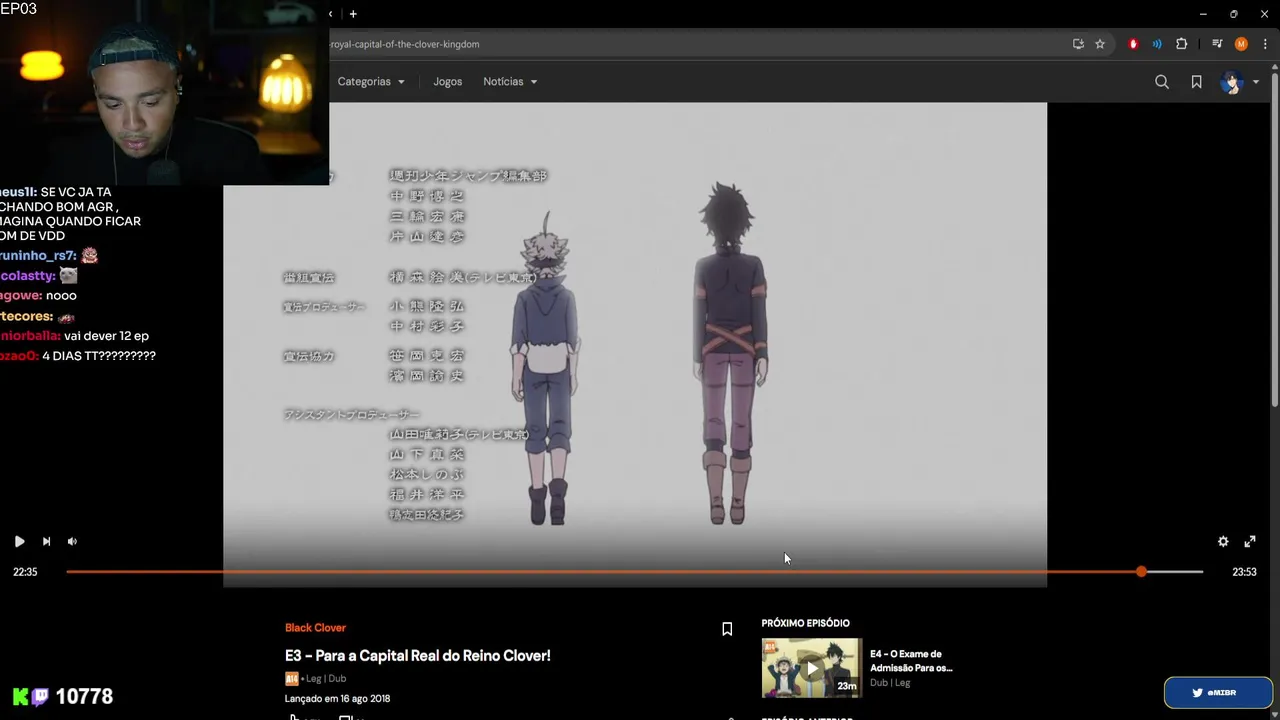Click the browser address bar URL
Image resolution: width=1280 pixels, height=720 pixels.
click(x=404, y=44)
